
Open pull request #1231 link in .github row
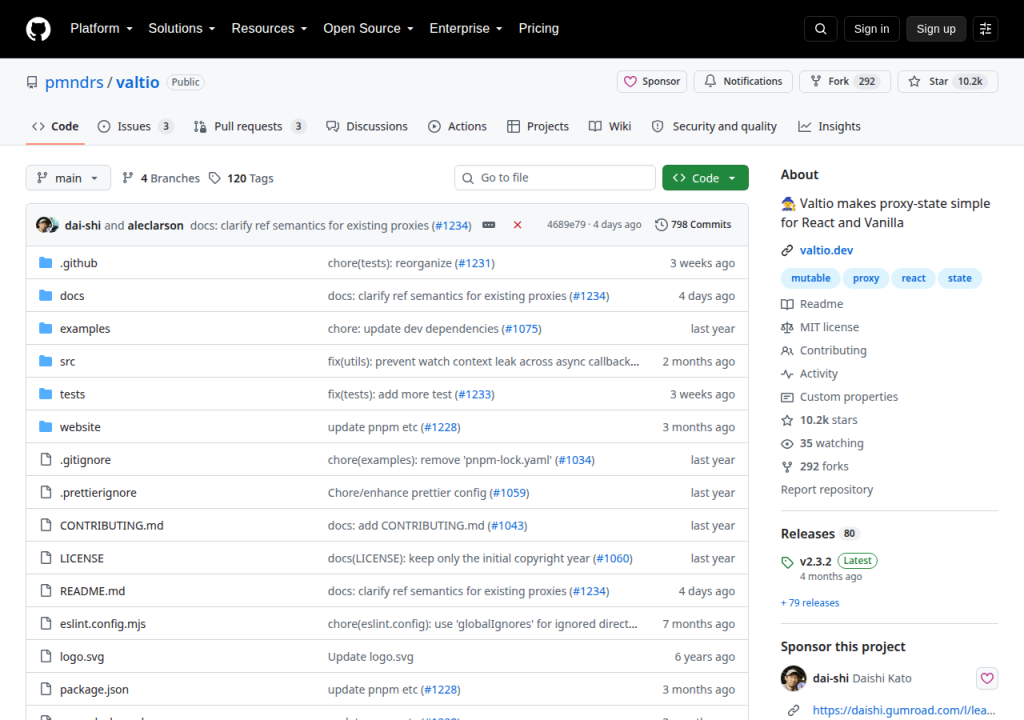coord(474,263)
